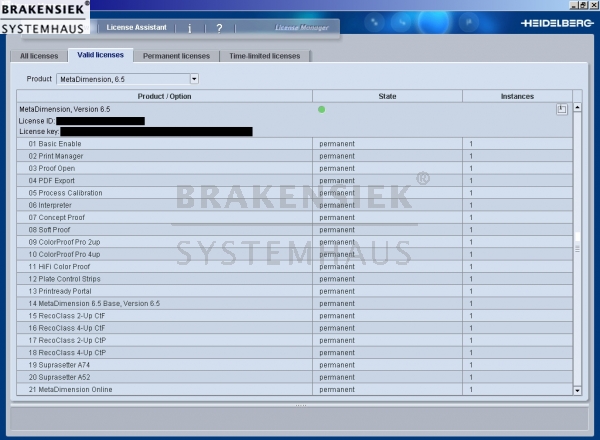Close the License Manager window
The height and width of the screenshot is (440, 600).
click(593, 5)
